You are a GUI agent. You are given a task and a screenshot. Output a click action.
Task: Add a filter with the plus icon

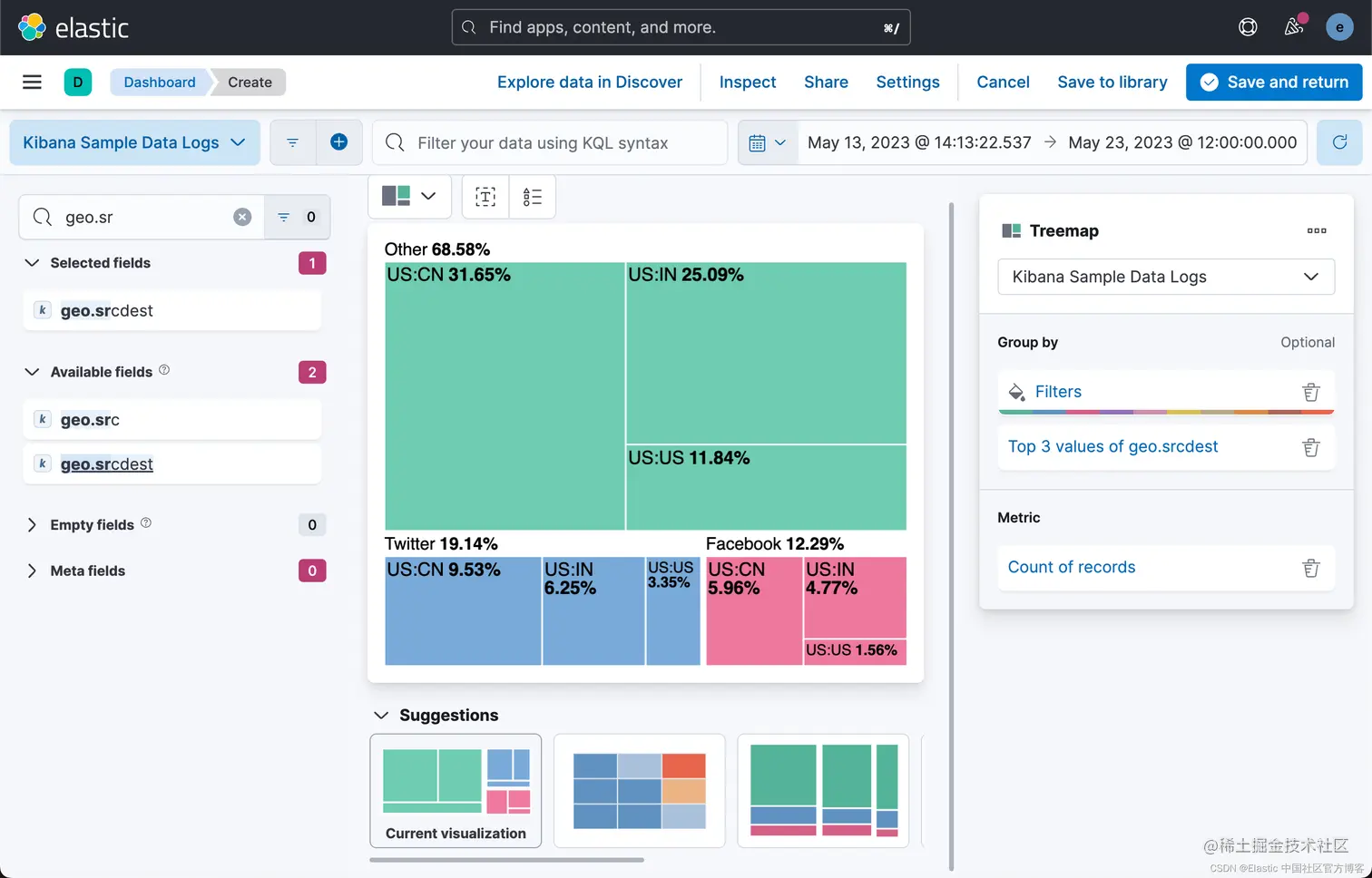click(339, 142)
